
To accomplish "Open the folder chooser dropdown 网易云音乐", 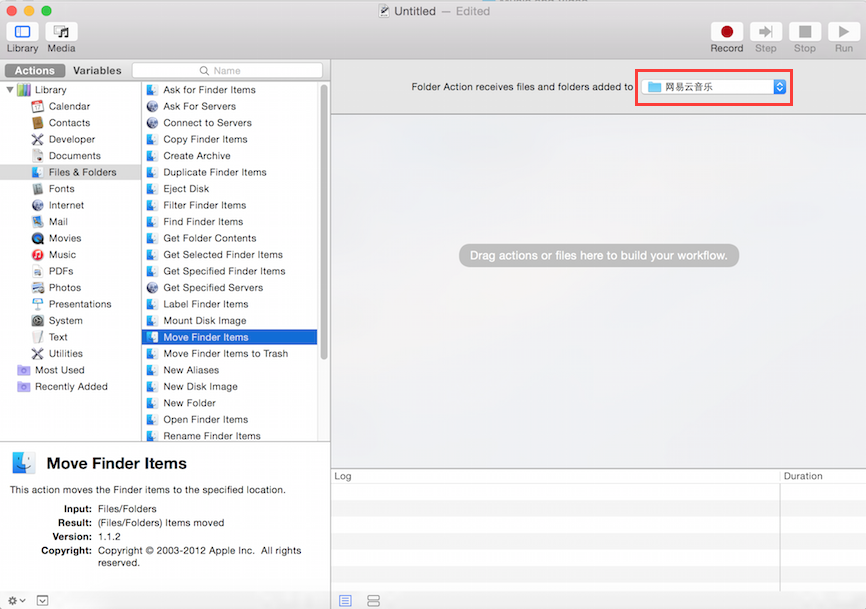I will point(714,87).
